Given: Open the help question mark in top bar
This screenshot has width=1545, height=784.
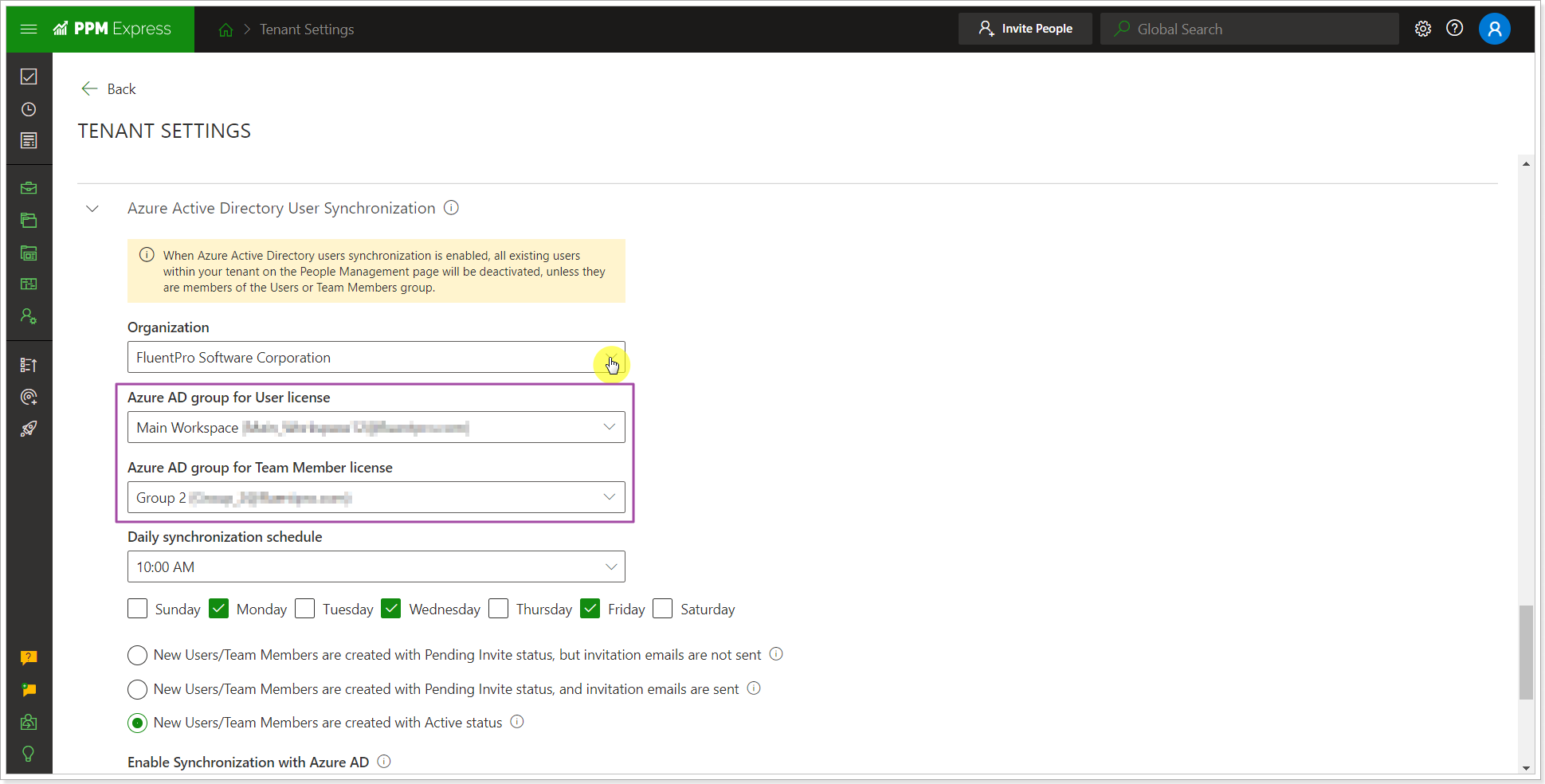Looking at the screenshot, I should coord(1455,29).
